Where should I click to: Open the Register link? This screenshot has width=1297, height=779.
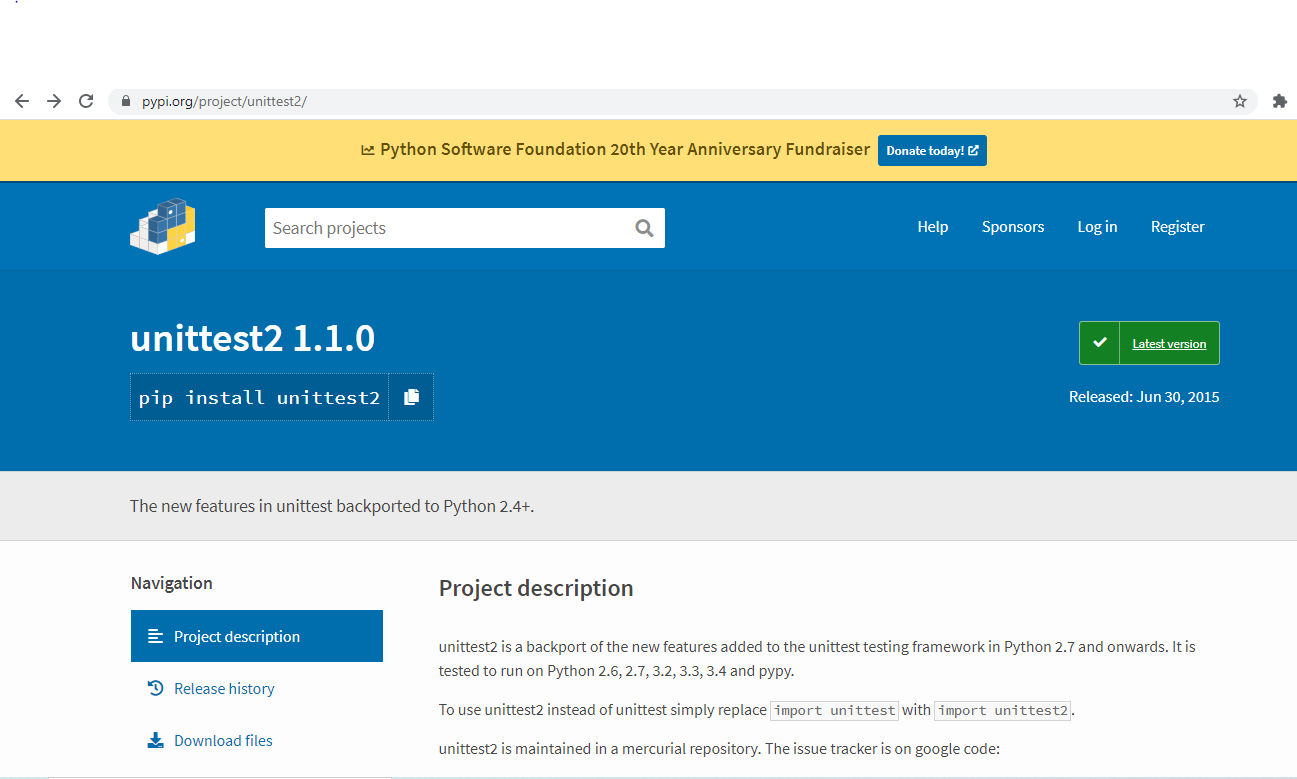[x=1178, y=227]
